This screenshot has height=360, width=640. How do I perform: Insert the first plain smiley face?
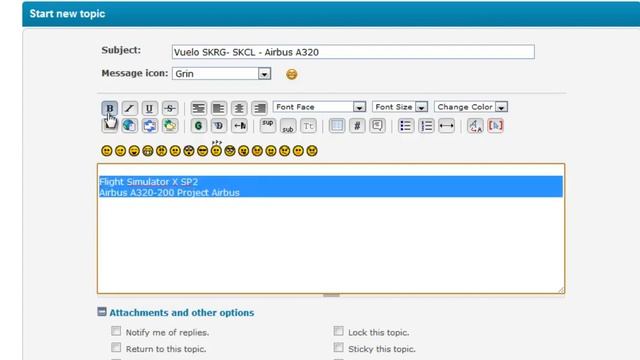(107, 151)
